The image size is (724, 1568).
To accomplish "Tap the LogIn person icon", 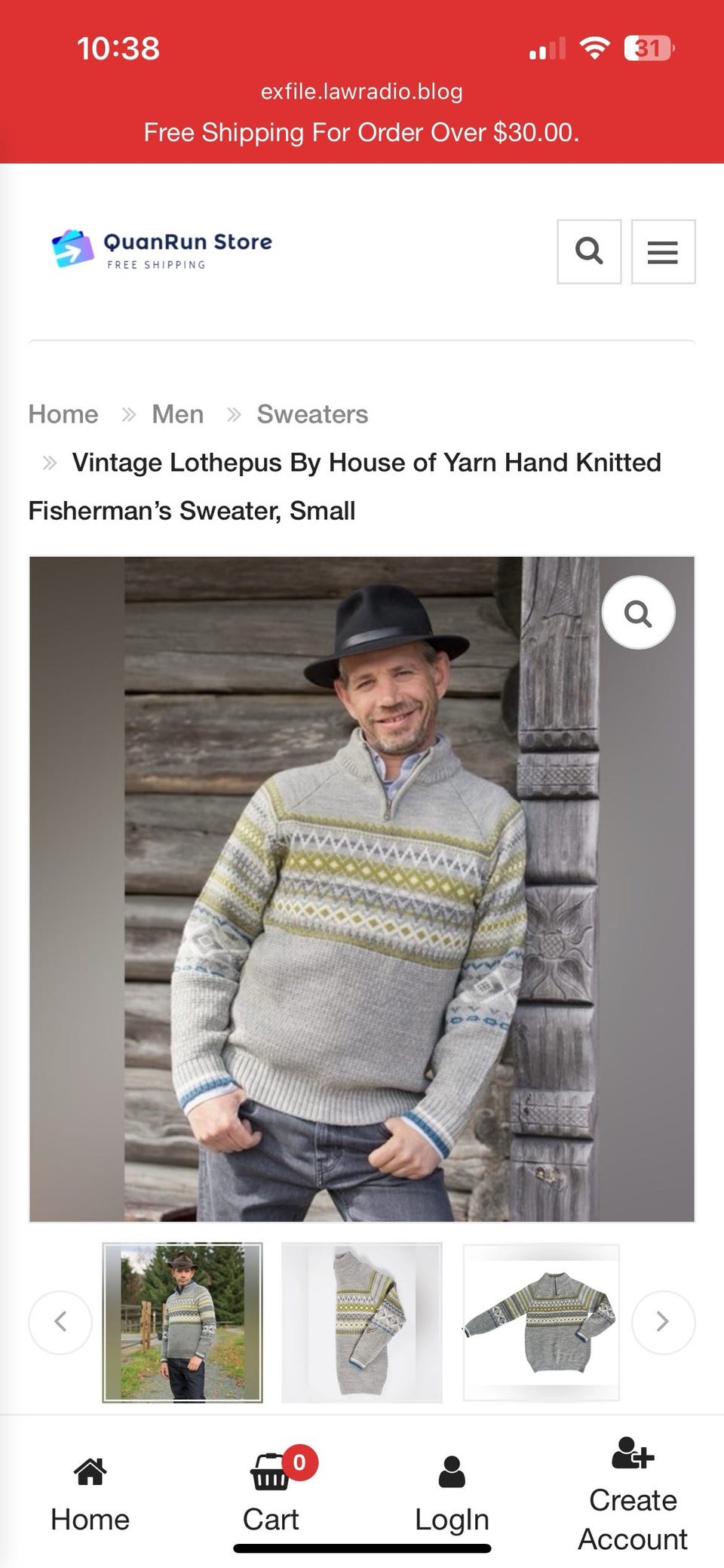I will point(452,1471).
